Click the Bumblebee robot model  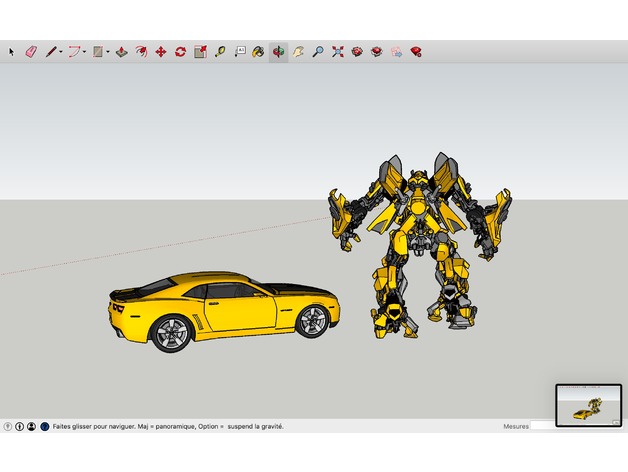pos(420,245)
